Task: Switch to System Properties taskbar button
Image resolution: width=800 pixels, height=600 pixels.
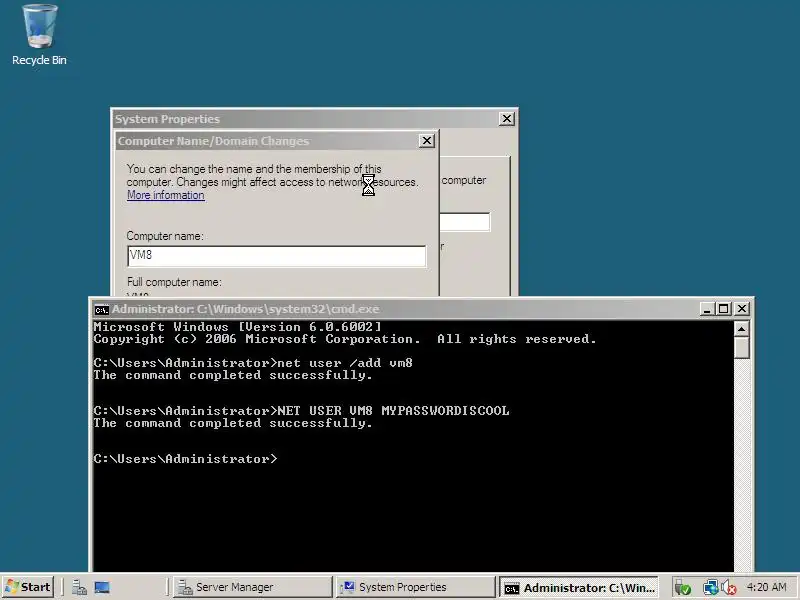Action: coord(416,587)
